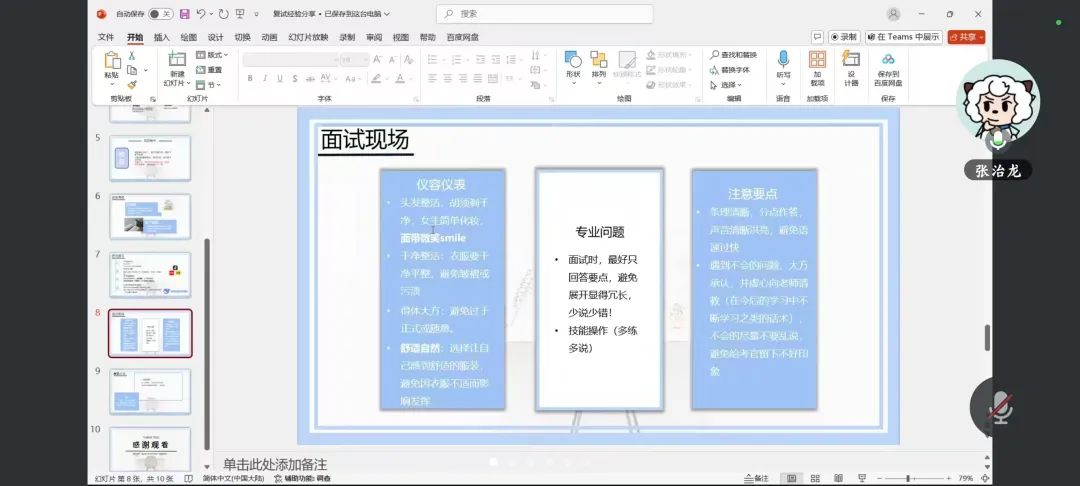The width and height of the screenshot is (1080, 486).
Task: Open the 形状 shapes gallery
Action: coord(573,63)
